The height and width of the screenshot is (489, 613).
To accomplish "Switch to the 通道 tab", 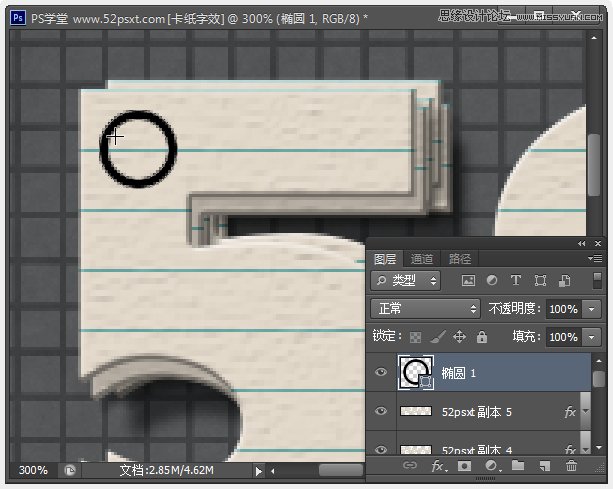I will 421,259.
